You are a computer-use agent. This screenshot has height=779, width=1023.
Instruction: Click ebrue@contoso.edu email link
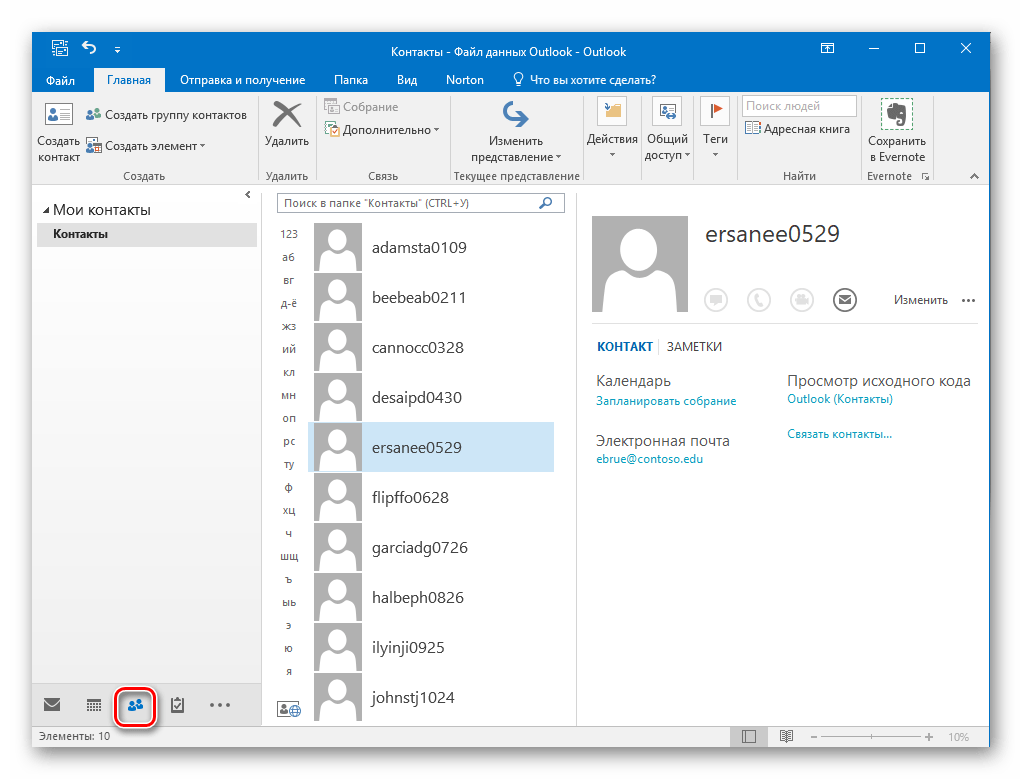point(649,460)
